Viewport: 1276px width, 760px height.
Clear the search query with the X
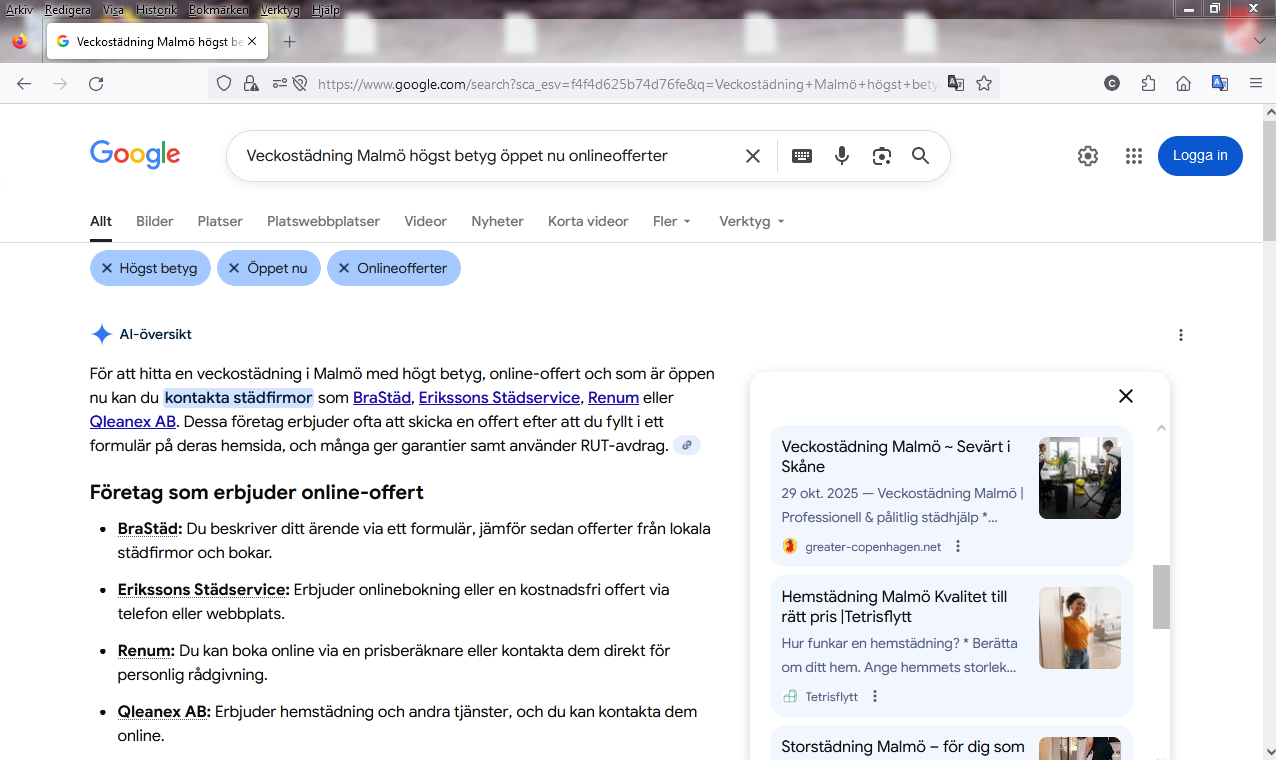(x=753, y=156)
